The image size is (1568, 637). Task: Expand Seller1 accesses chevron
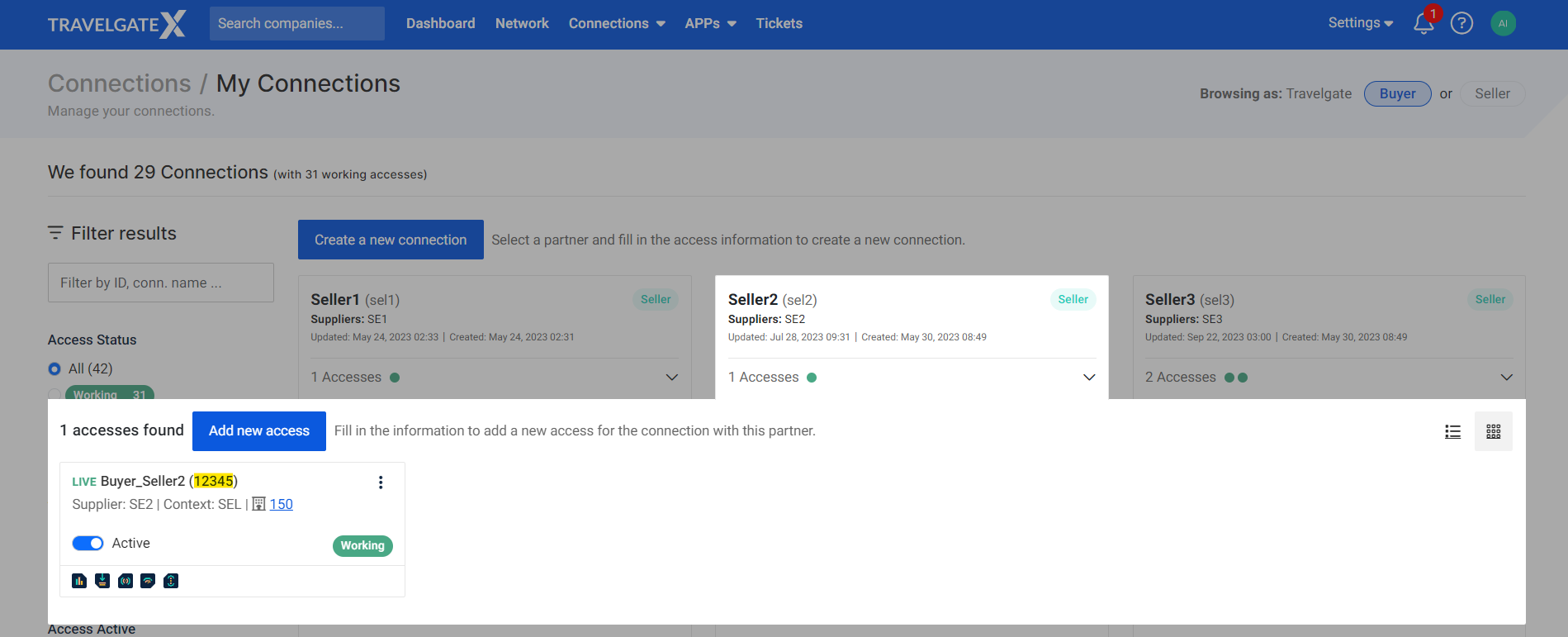(x=672, y=378)
